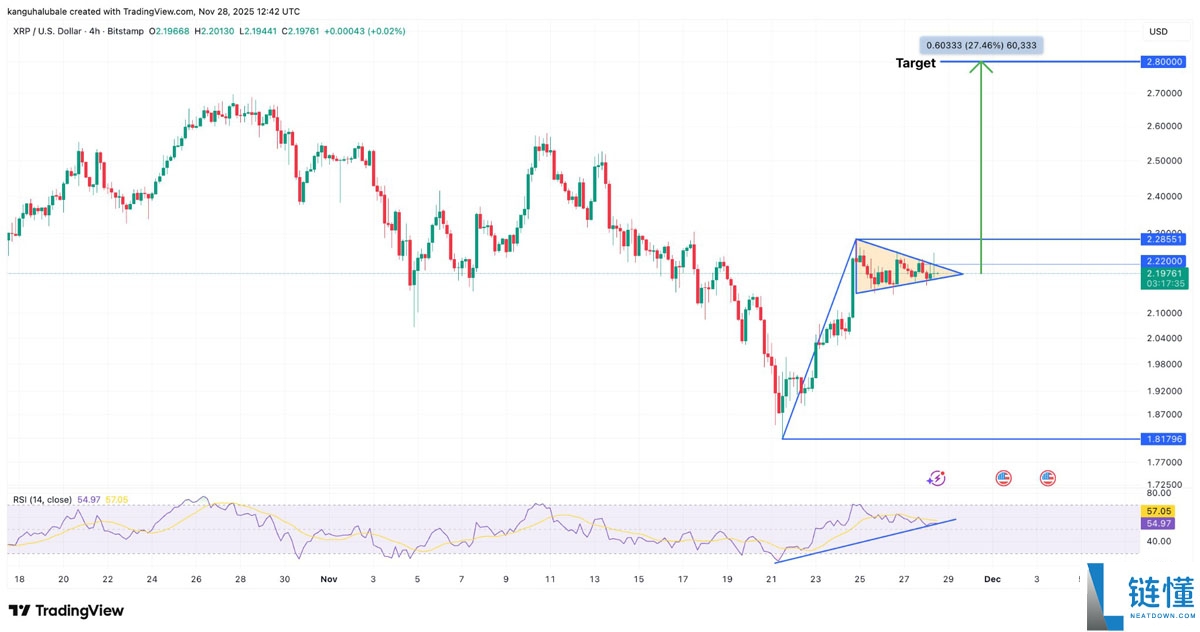
Task: Click the purple AI spark icon on the chart
Action: [936, 479]
